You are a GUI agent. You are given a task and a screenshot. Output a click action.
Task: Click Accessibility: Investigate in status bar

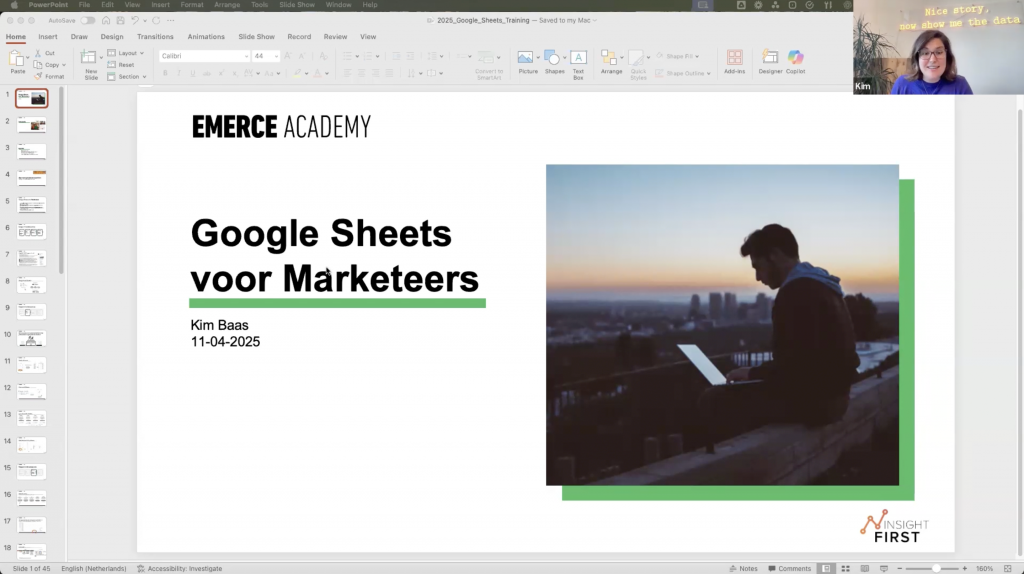[x=180, y=569]
